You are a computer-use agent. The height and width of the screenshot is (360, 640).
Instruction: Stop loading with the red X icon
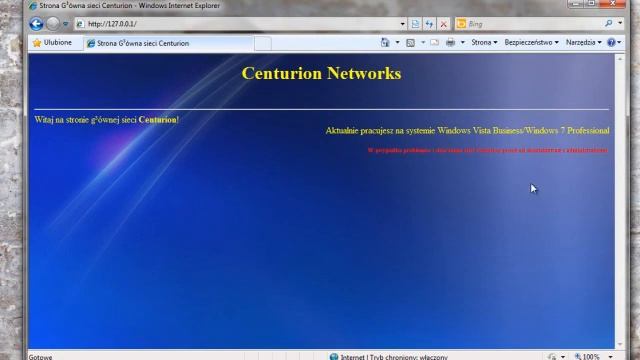(x=443, y=24)
